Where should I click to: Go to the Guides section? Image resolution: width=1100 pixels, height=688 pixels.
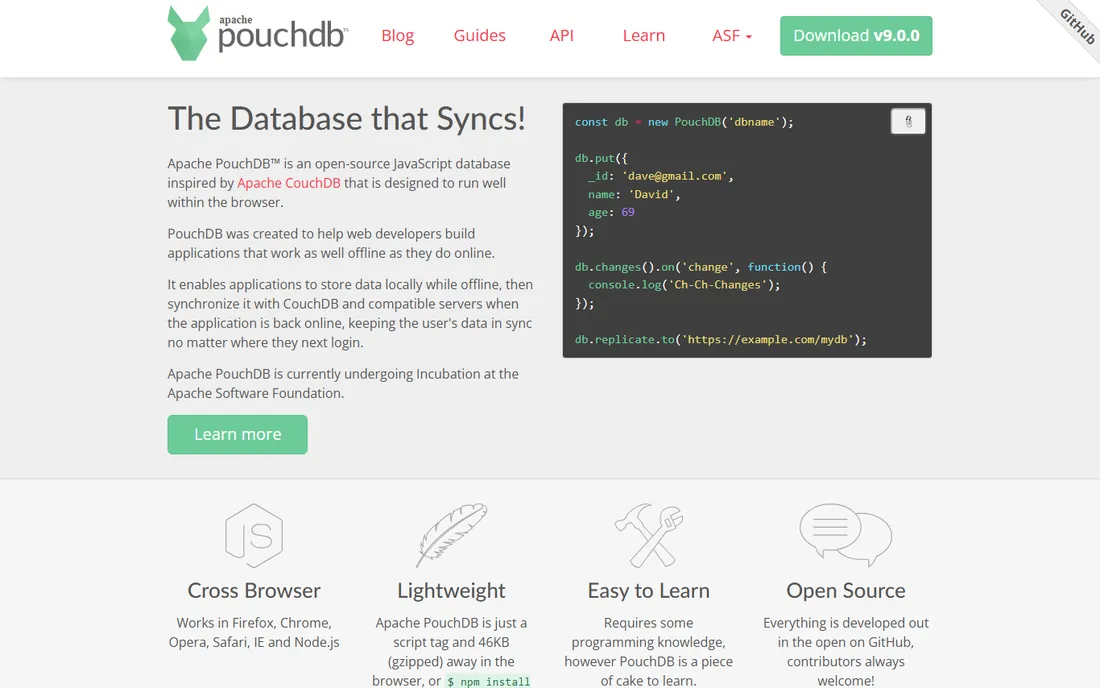[480, 36]
